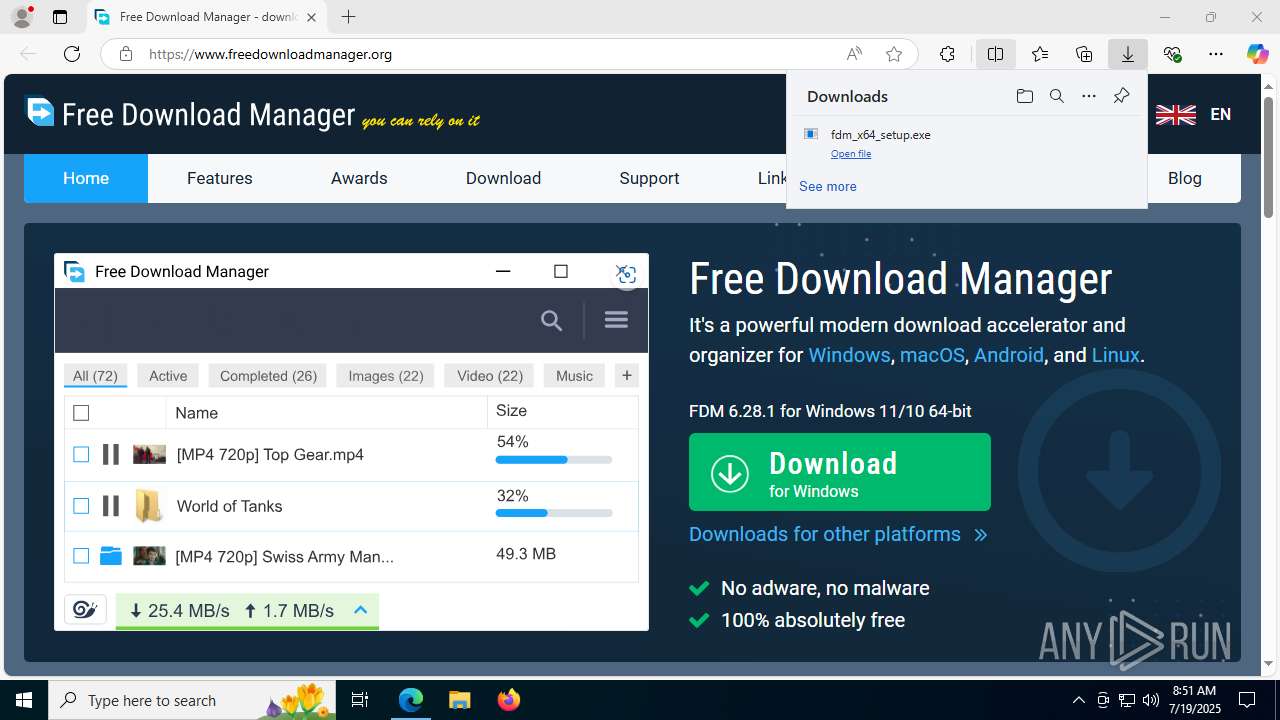
Task: Open Home navigation tab
Action: (86, 178)
